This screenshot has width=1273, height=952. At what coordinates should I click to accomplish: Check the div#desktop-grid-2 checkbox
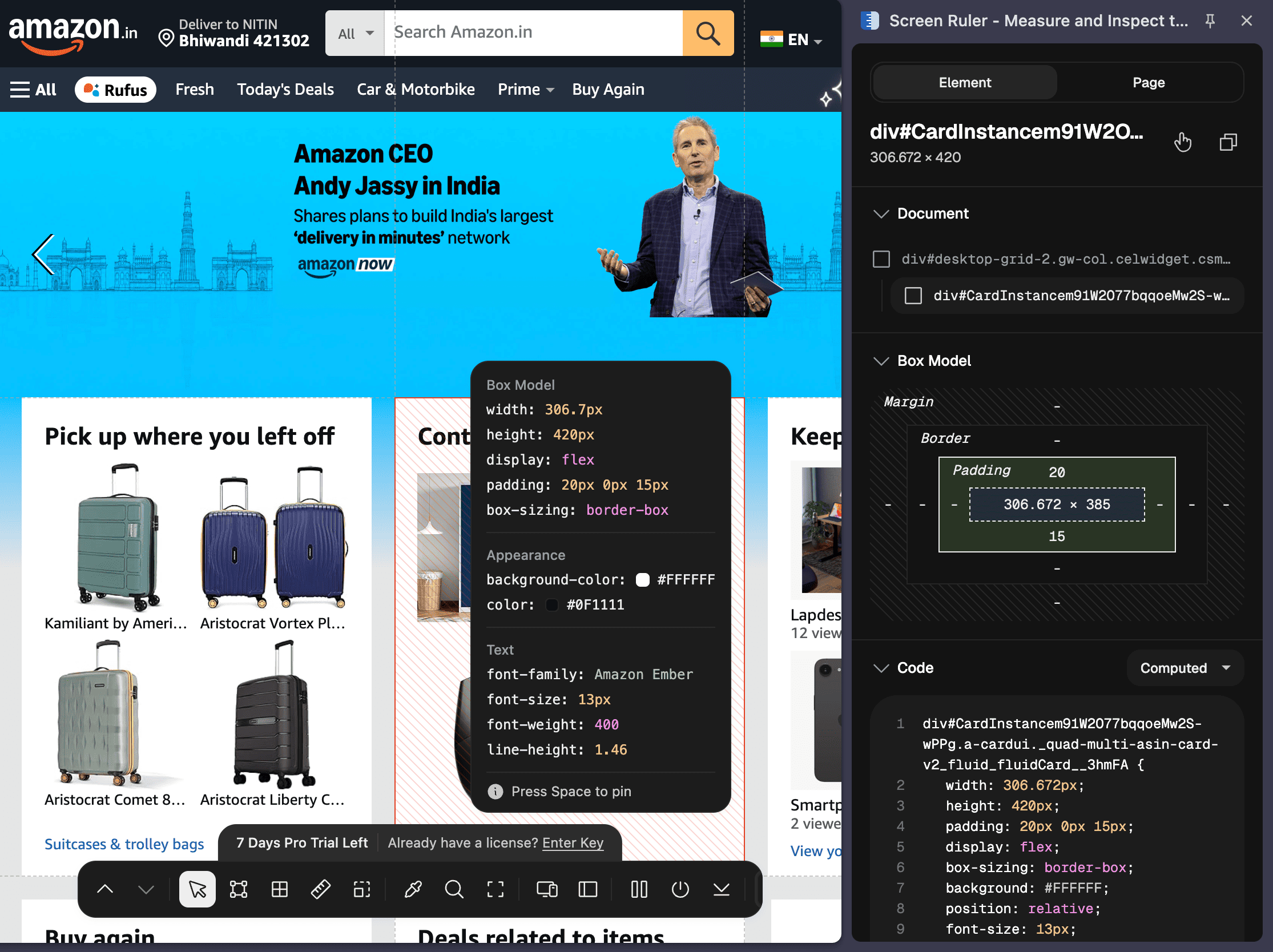881,259
